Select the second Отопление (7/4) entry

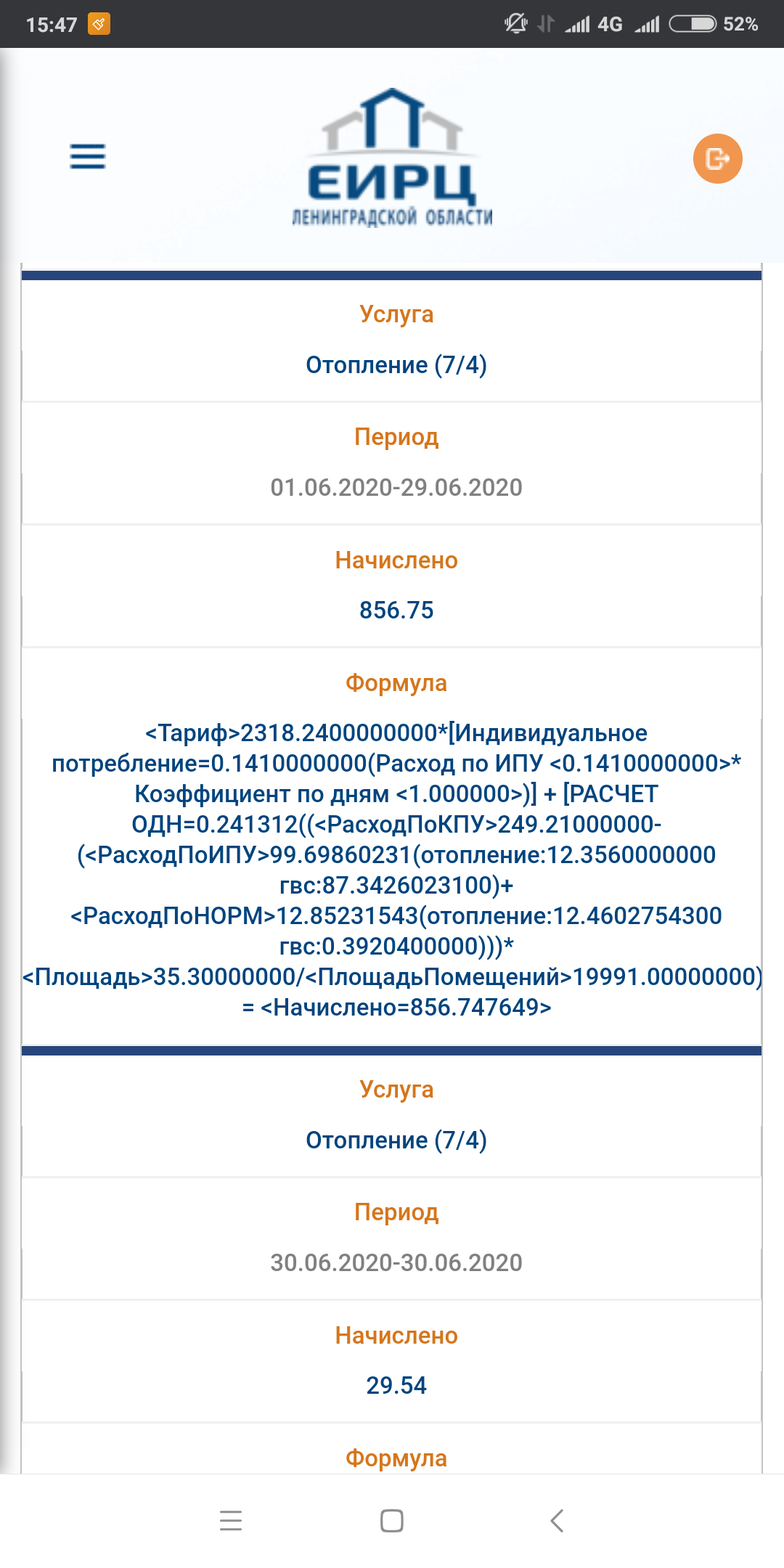396,1140
